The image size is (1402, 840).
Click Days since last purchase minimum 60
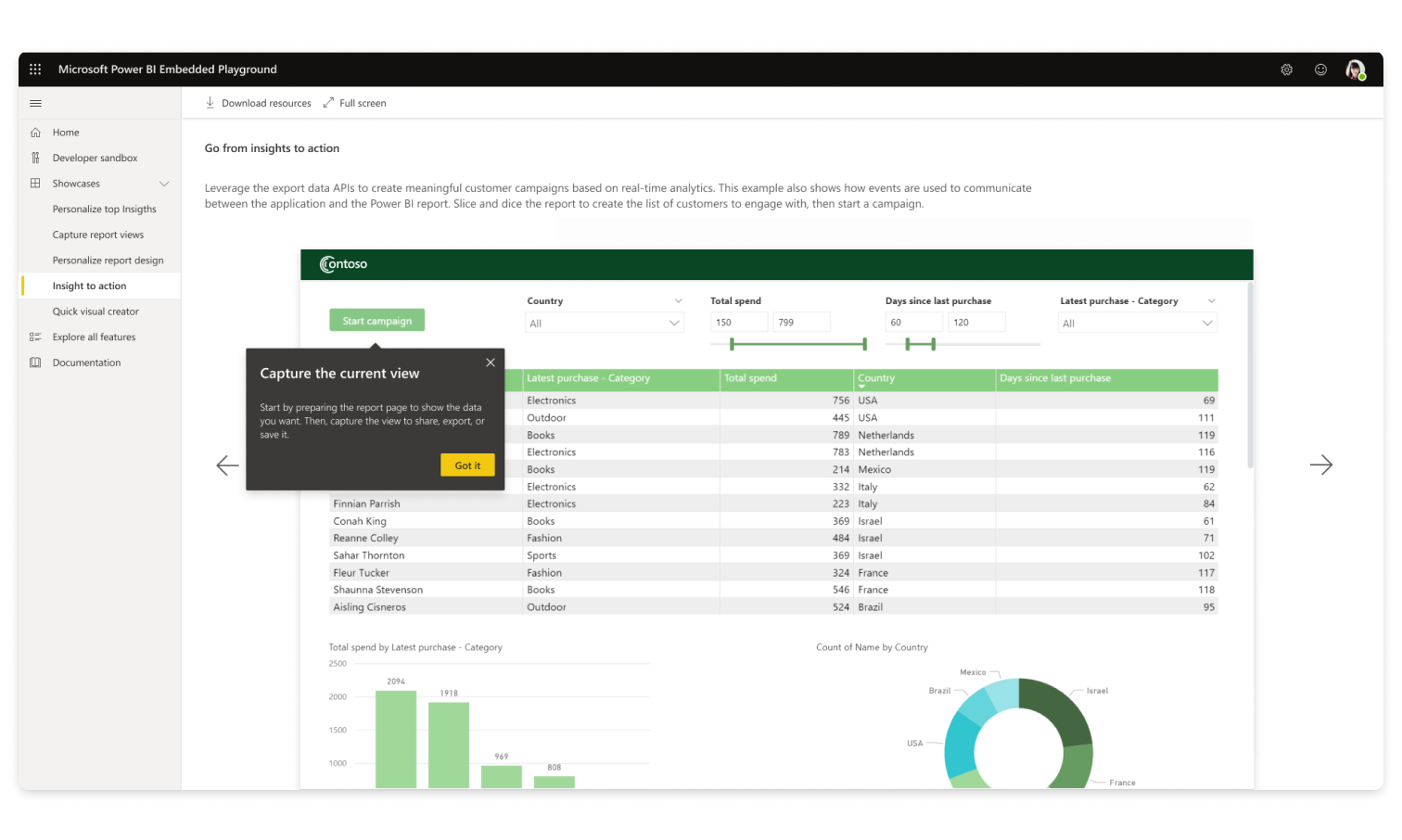(914, 323)
